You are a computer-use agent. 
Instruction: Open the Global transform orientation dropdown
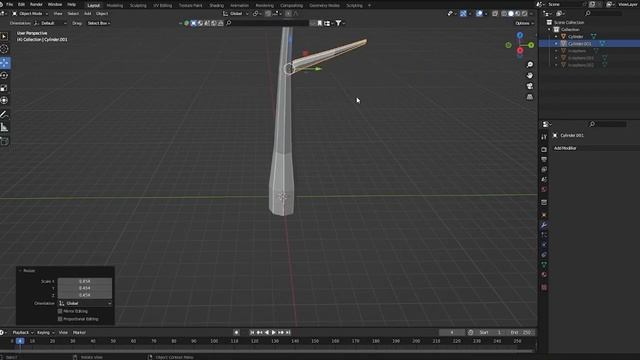tap(236, 13)
